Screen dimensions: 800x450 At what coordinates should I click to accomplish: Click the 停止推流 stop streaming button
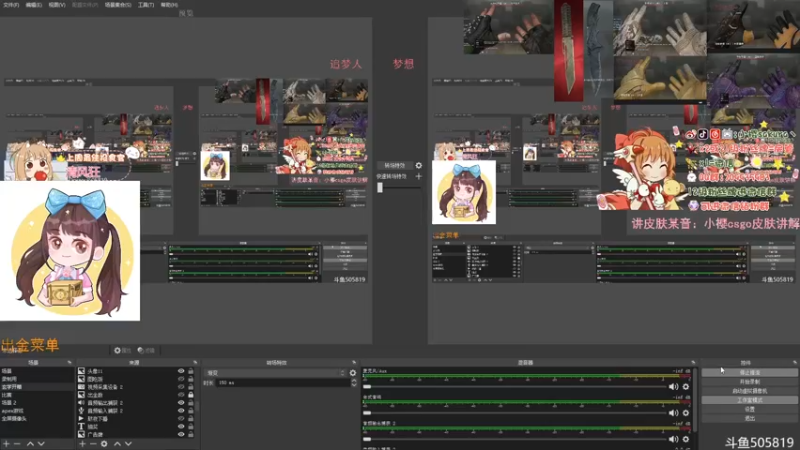tap(749, 372)
